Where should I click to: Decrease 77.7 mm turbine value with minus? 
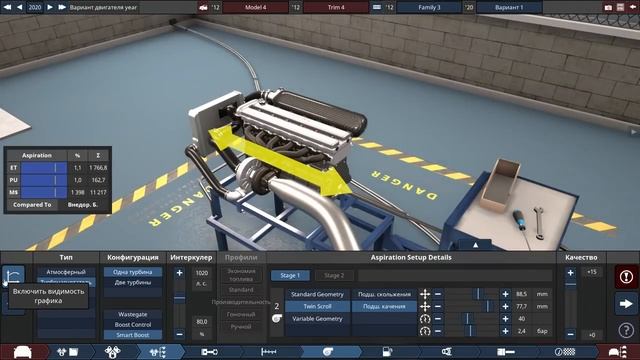click(x=438, y=306)
